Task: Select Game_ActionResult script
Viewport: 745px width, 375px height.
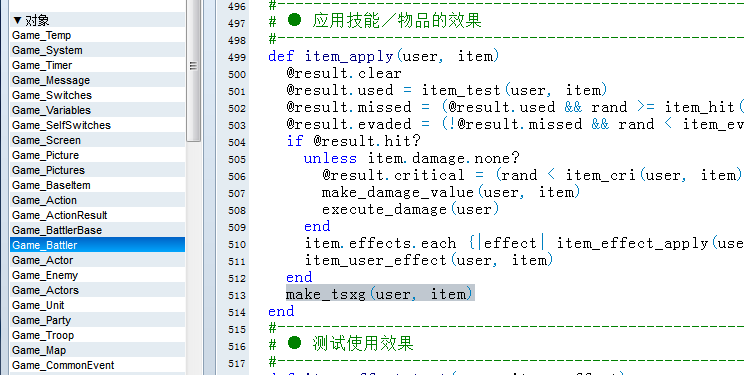Action: pos(97,215)
